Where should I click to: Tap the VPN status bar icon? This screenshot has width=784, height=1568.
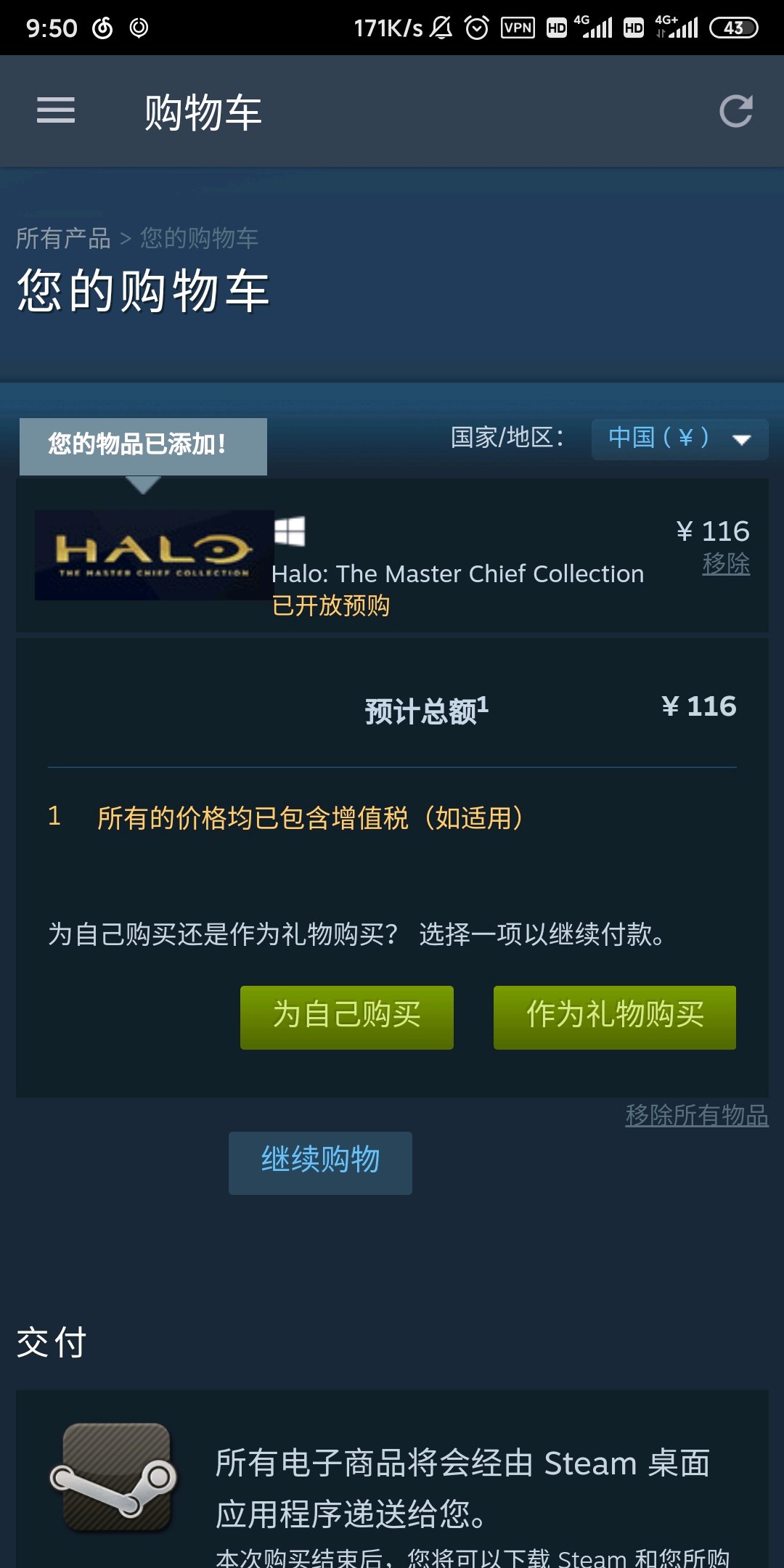click(x=518, y=28)
